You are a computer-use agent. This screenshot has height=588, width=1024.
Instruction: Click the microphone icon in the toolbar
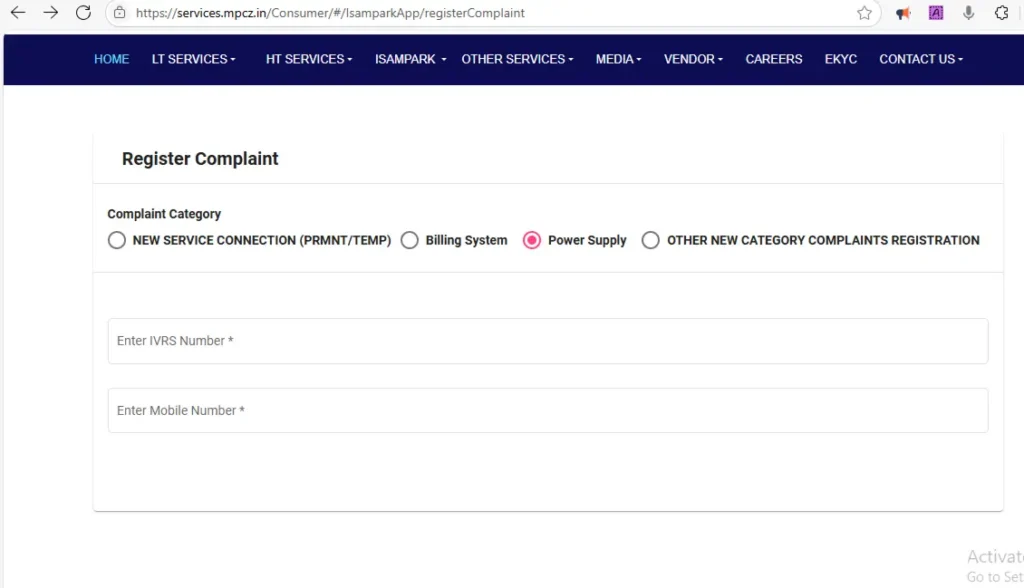click(x=968, y=12)
